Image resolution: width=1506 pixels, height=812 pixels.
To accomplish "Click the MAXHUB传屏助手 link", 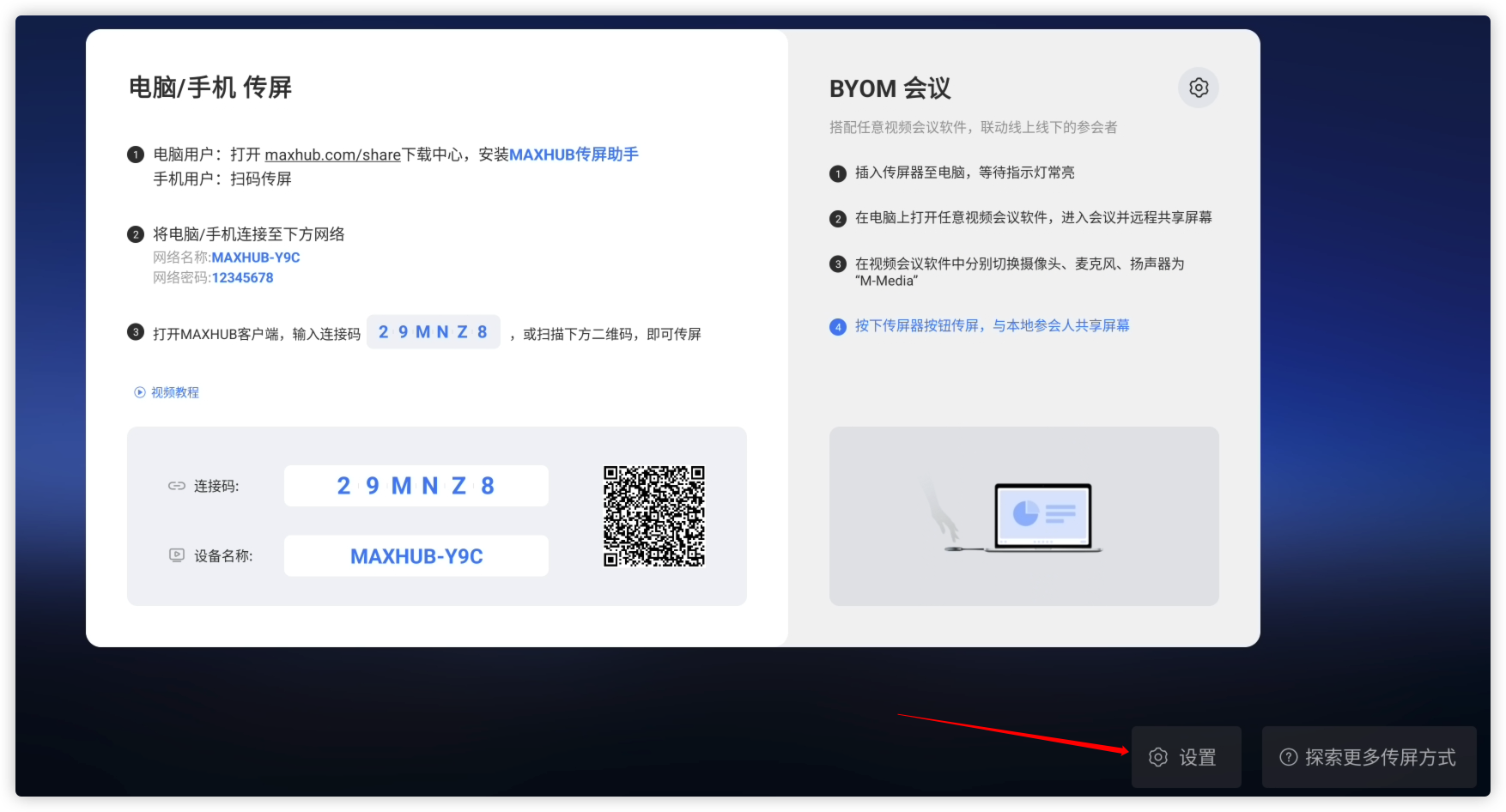I will (574, 155).
